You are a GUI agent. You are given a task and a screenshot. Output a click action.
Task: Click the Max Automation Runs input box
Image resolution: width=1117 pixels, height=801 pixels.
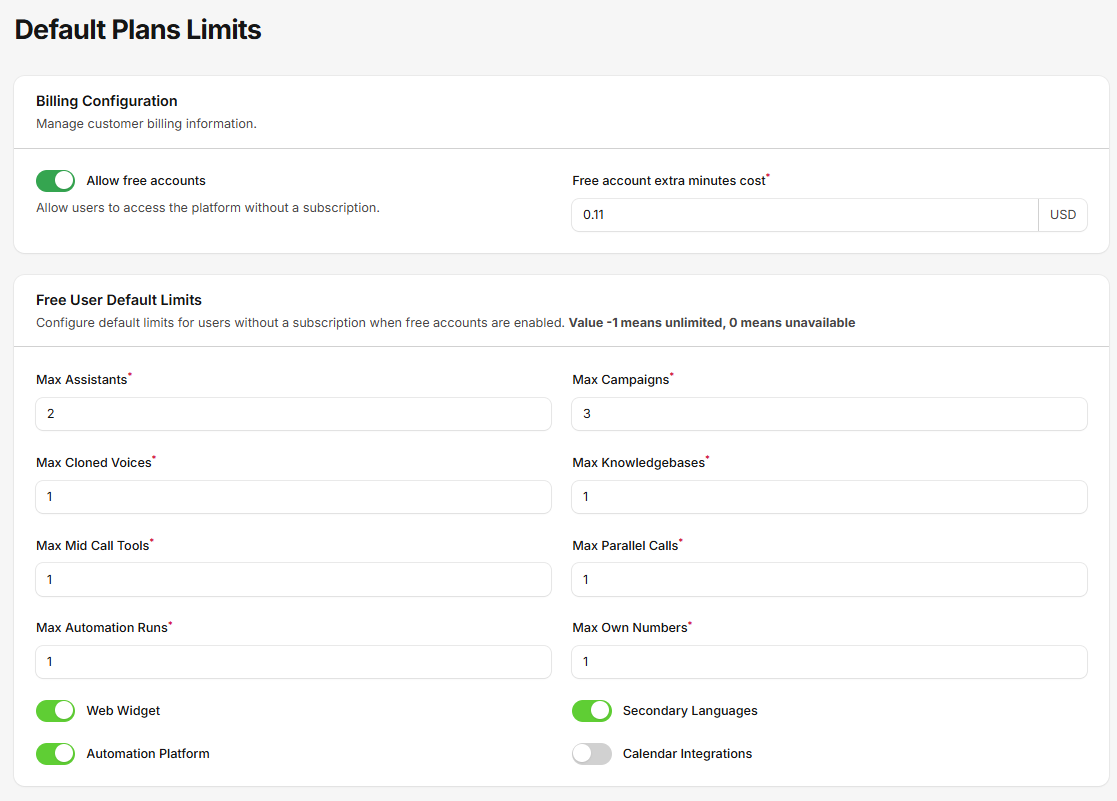(x=293, y=661)
